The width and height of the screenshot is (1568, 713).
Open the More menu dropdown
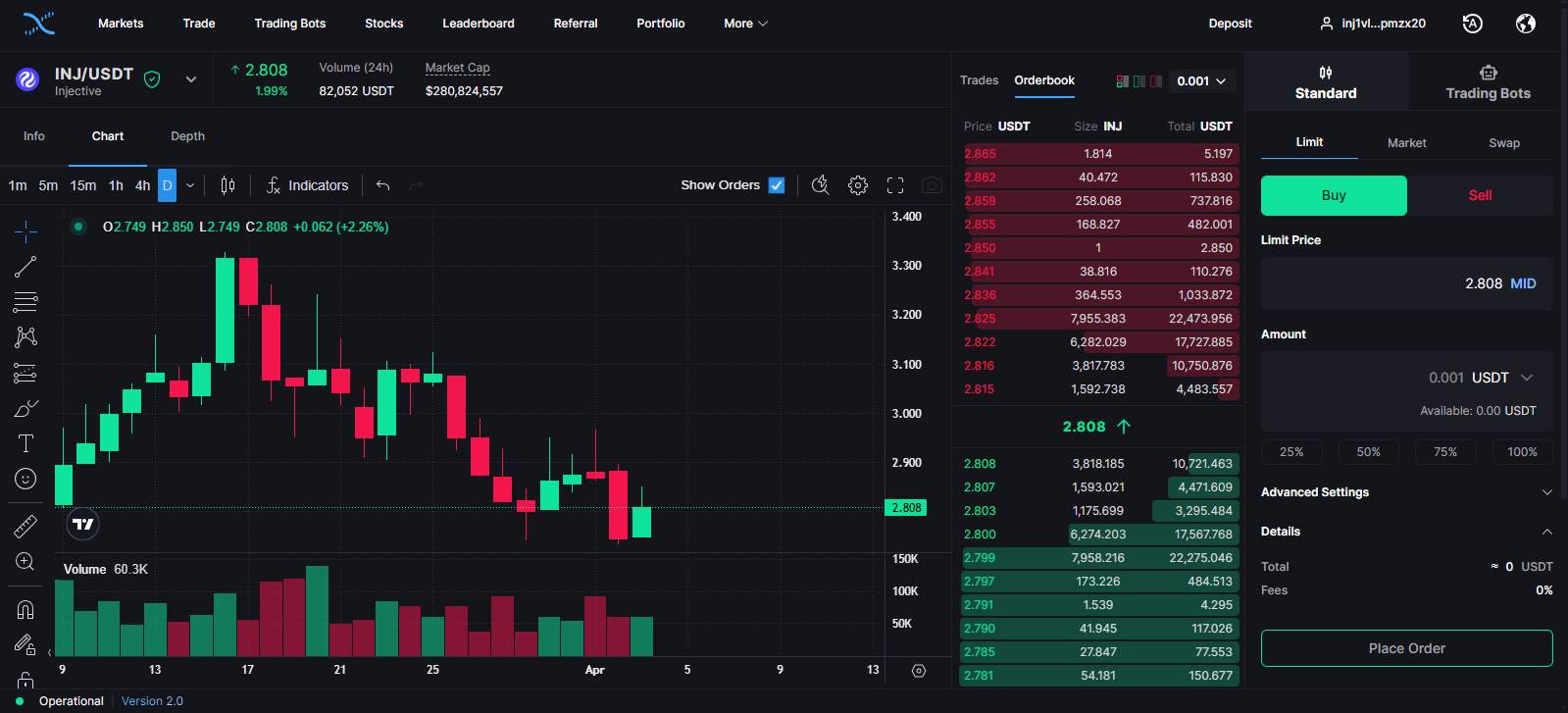tap(745, 24)
